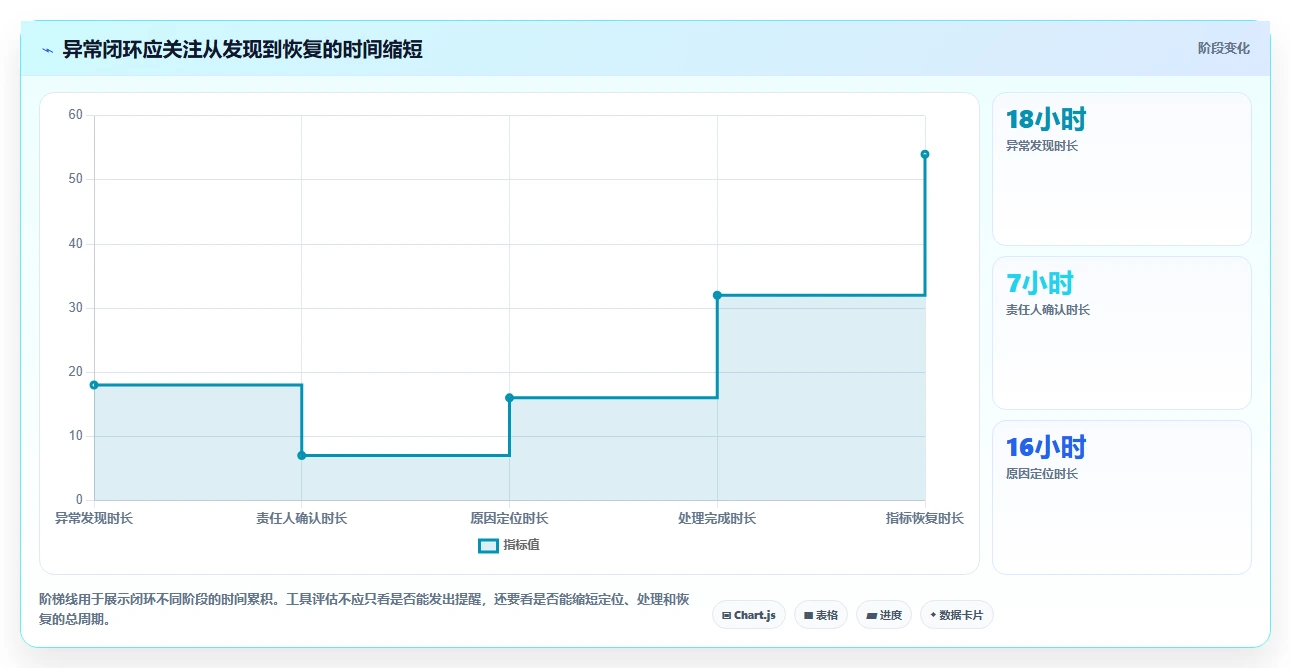Click the title 异常闭环应关注从发现到恢复的时间缩短
Viewport: 1291px width, 668px height.
coord(243,49)
